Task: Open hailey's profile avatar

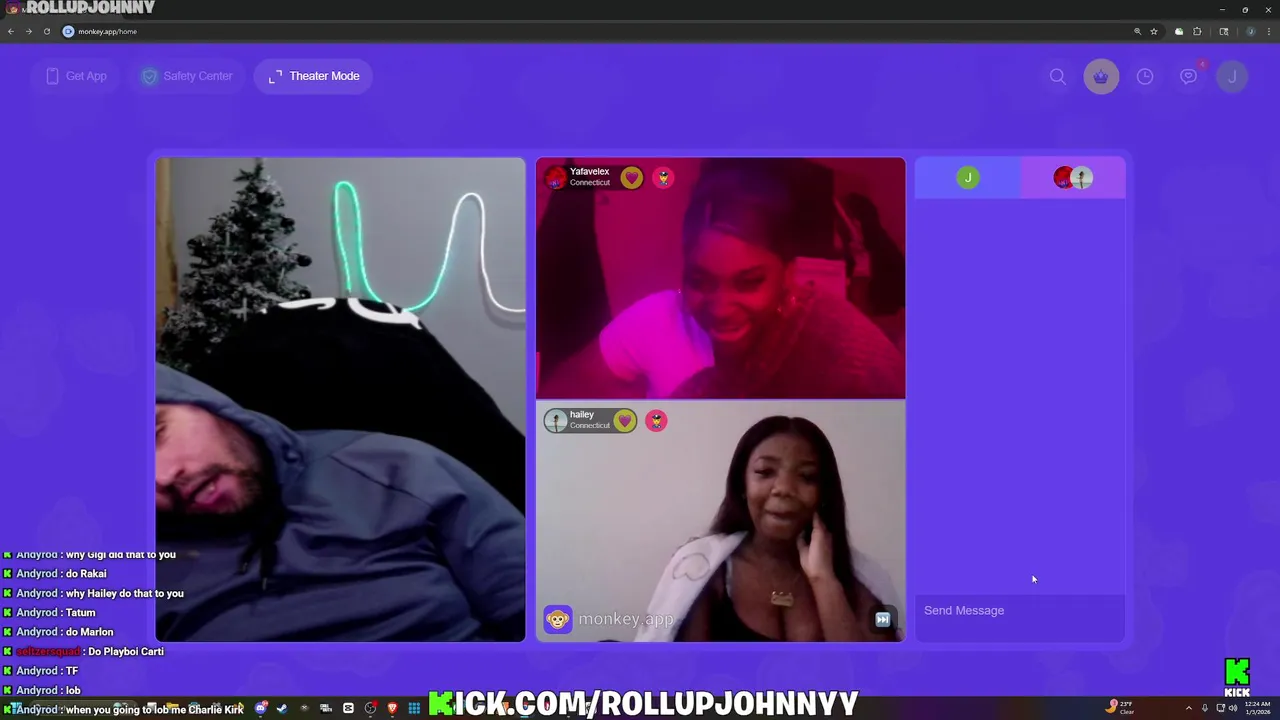Action: pos(555,421)
